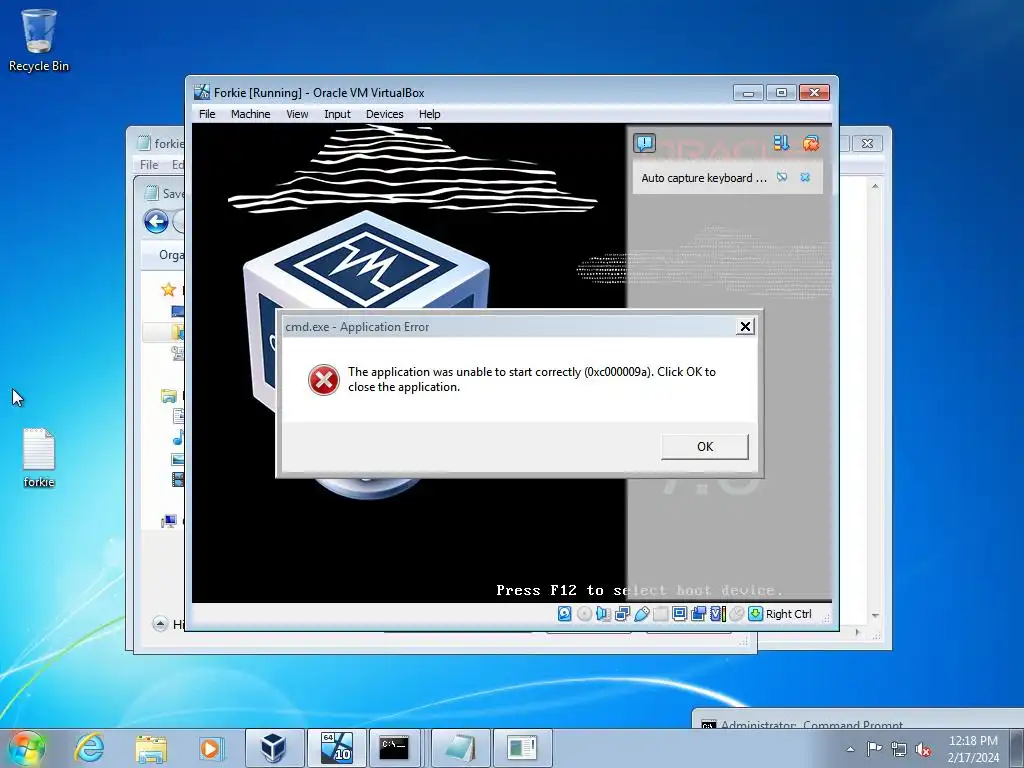
Task: Click the notification sort order icon
Action: click(781, 142)
